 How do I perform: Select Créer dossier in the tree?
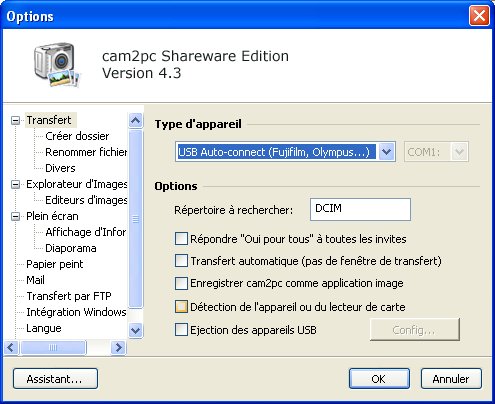point(77,136)
